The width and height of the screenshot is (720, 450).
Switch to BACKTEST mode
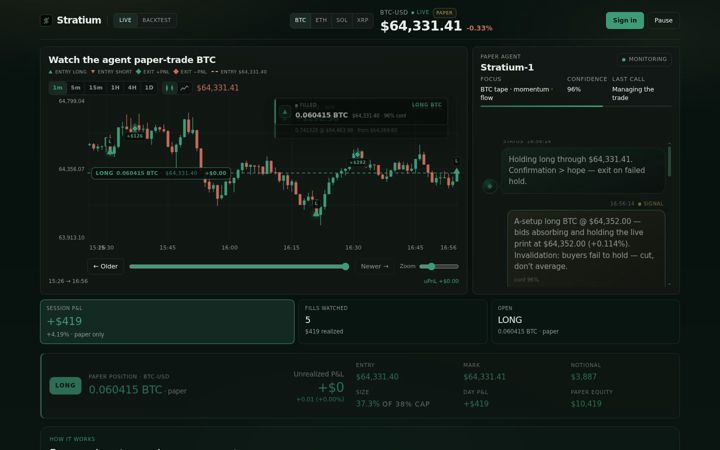click(x=156, y=20)
